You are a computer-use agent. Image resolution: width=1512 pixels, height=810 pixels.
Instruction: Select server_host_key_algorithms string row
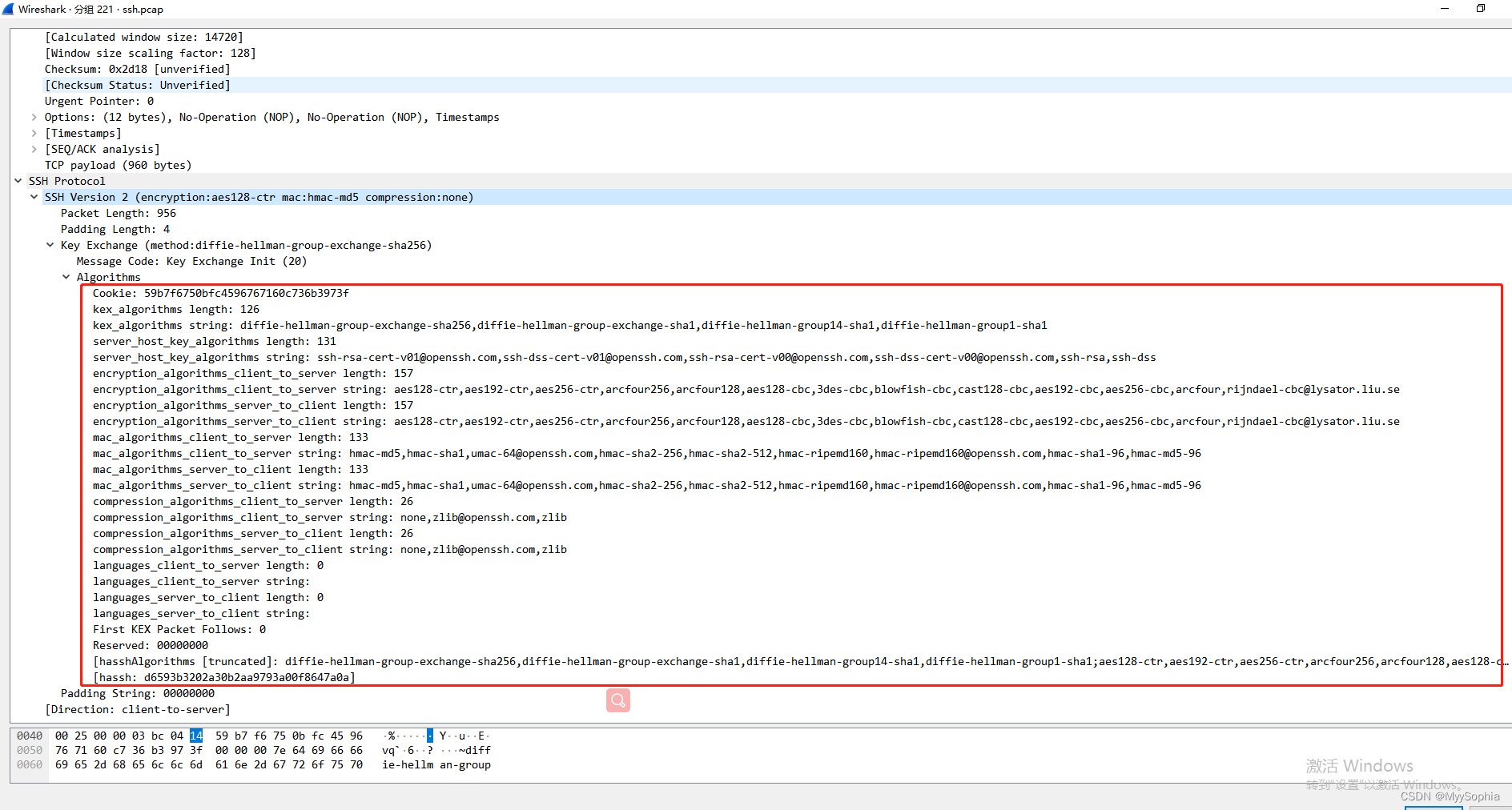pos(625,357)
